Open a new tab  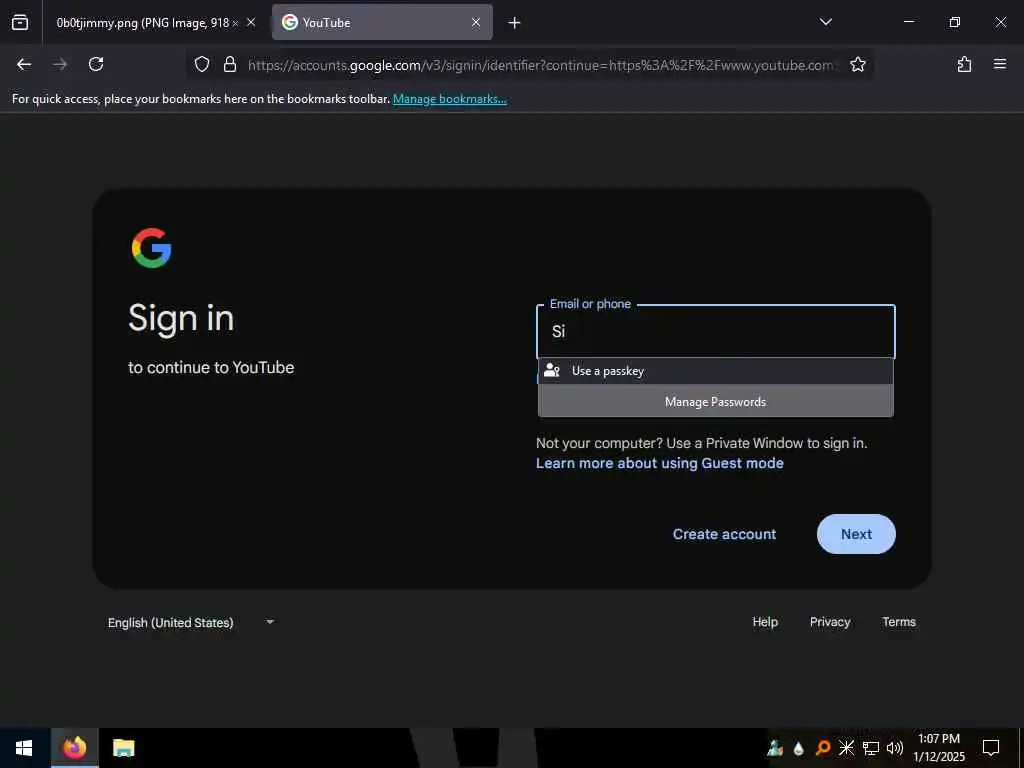(515, 23)
